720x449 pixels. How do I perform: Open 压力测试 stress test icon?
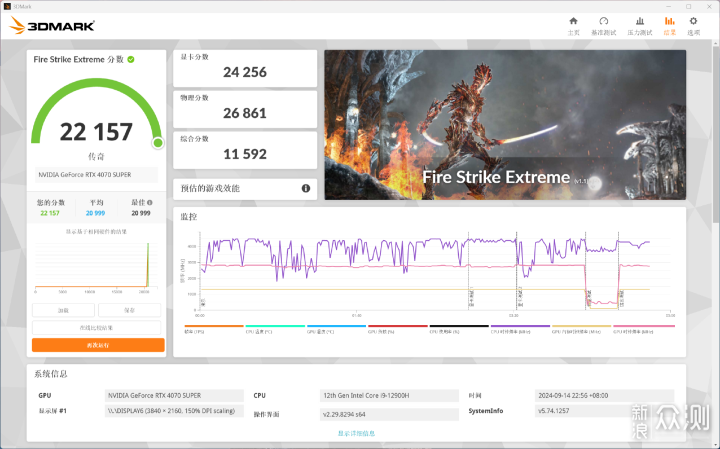click(x=640, y=21)
